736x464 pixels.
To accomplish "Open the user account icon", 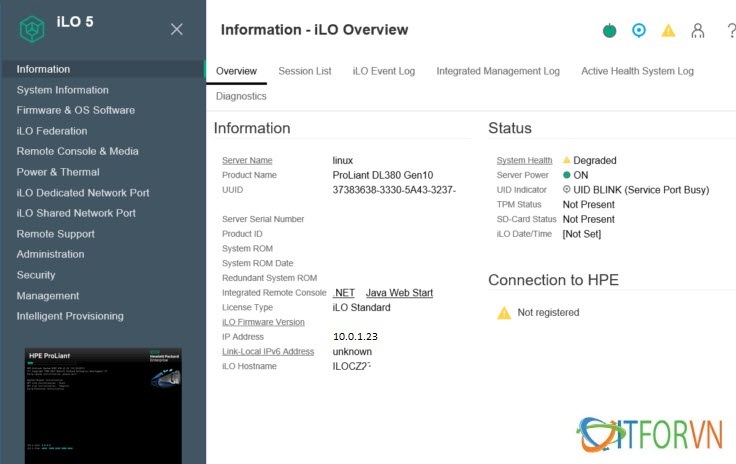I will click(698, 31).
